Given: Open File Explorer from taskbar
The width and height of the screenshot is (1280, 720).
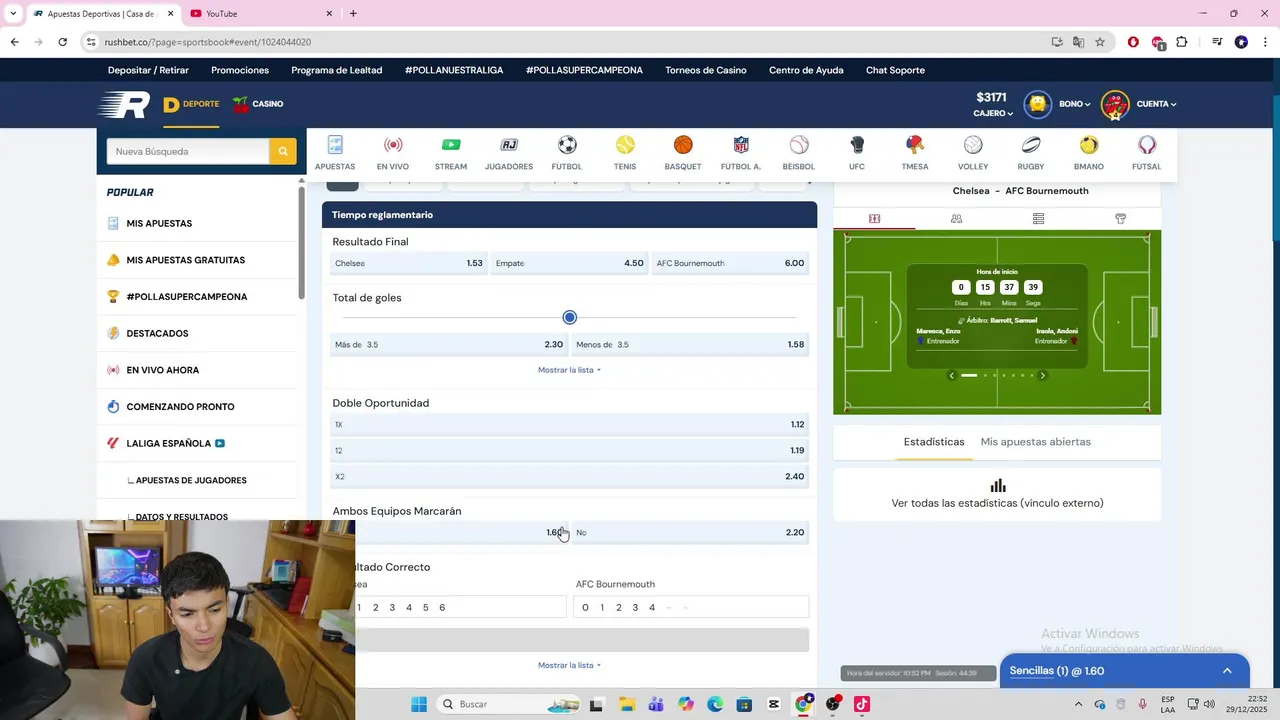Looking at the screenshot, I should coord(626,704).
